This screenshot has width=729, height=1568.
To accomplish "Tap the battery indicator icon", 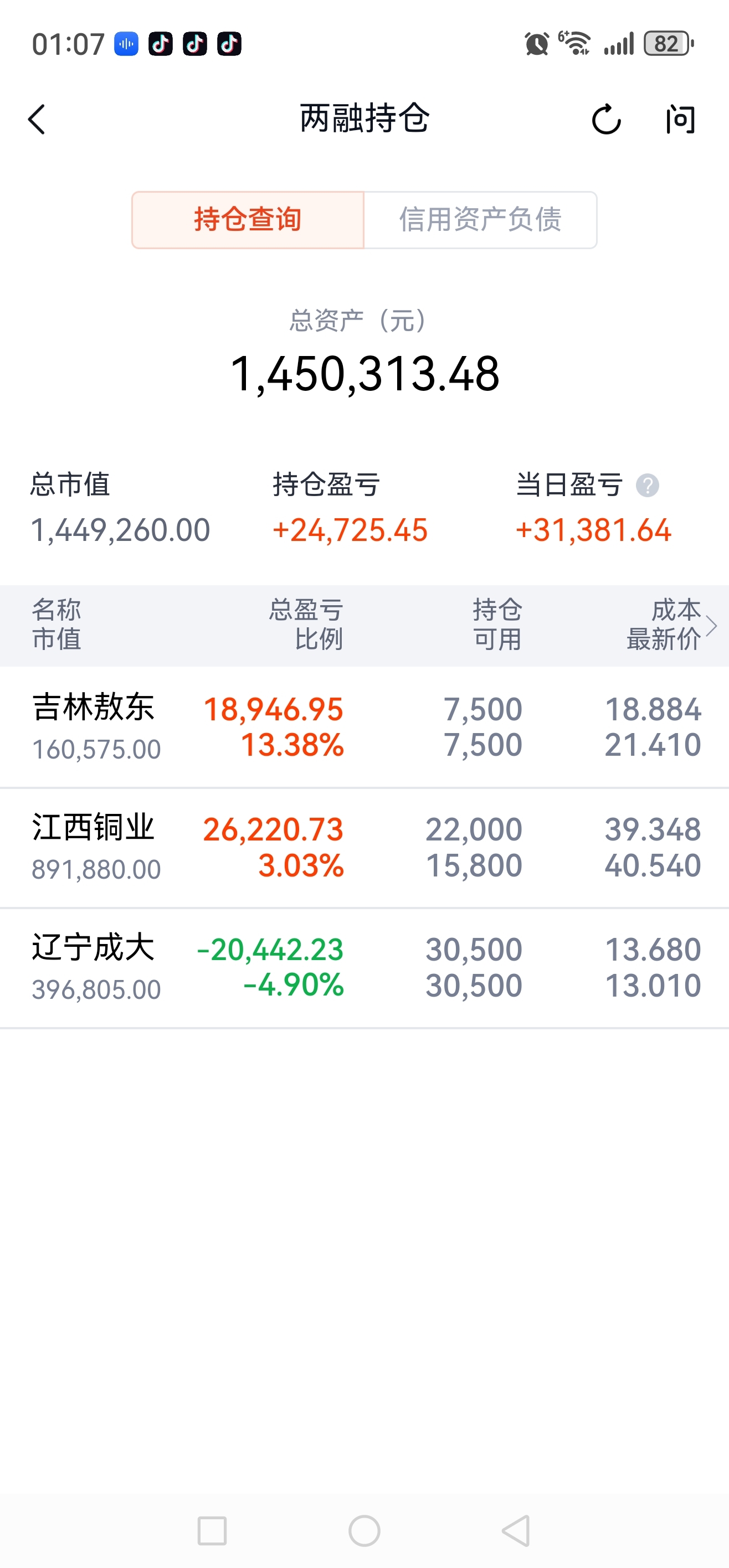I will pyautogui.click(x=669, y=44).
